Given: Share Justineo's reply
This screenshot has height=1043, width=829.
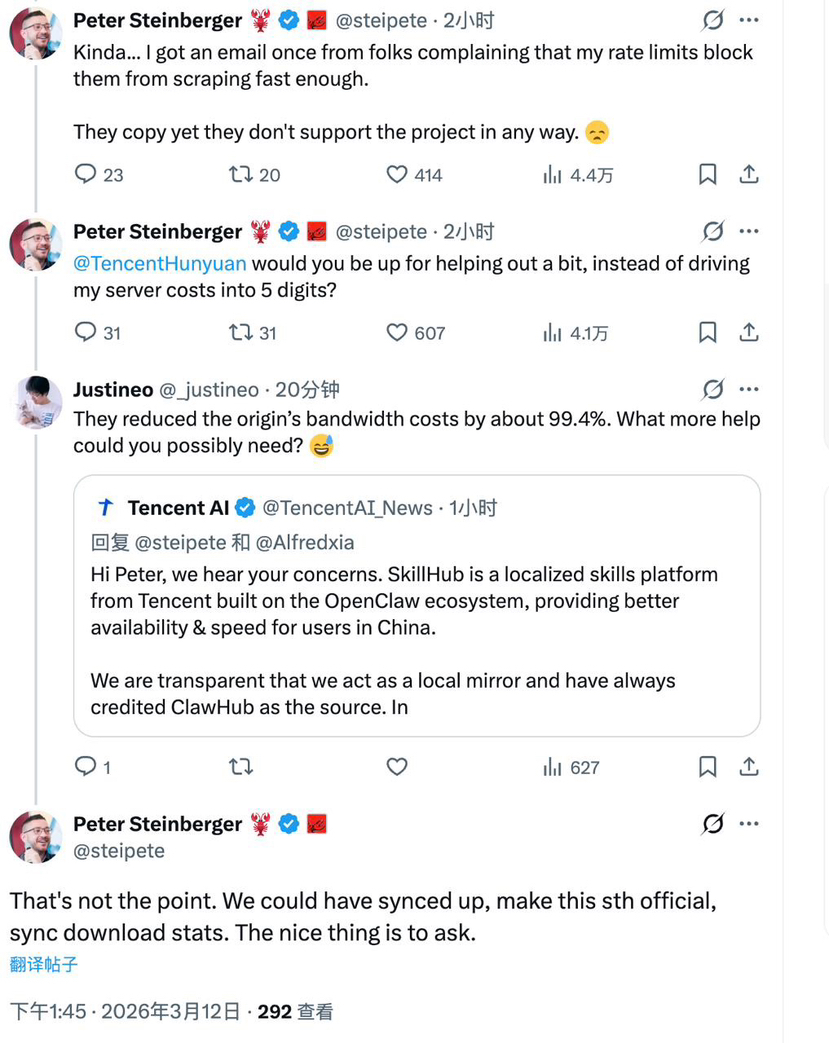Looking at the screenshot, I should (749, 767).
